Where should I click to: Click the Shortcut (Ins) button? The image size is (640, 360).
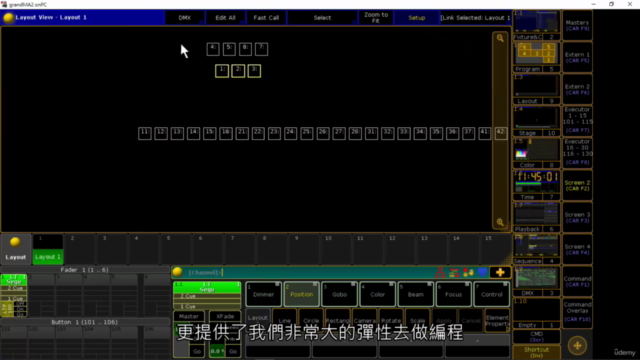536,352
